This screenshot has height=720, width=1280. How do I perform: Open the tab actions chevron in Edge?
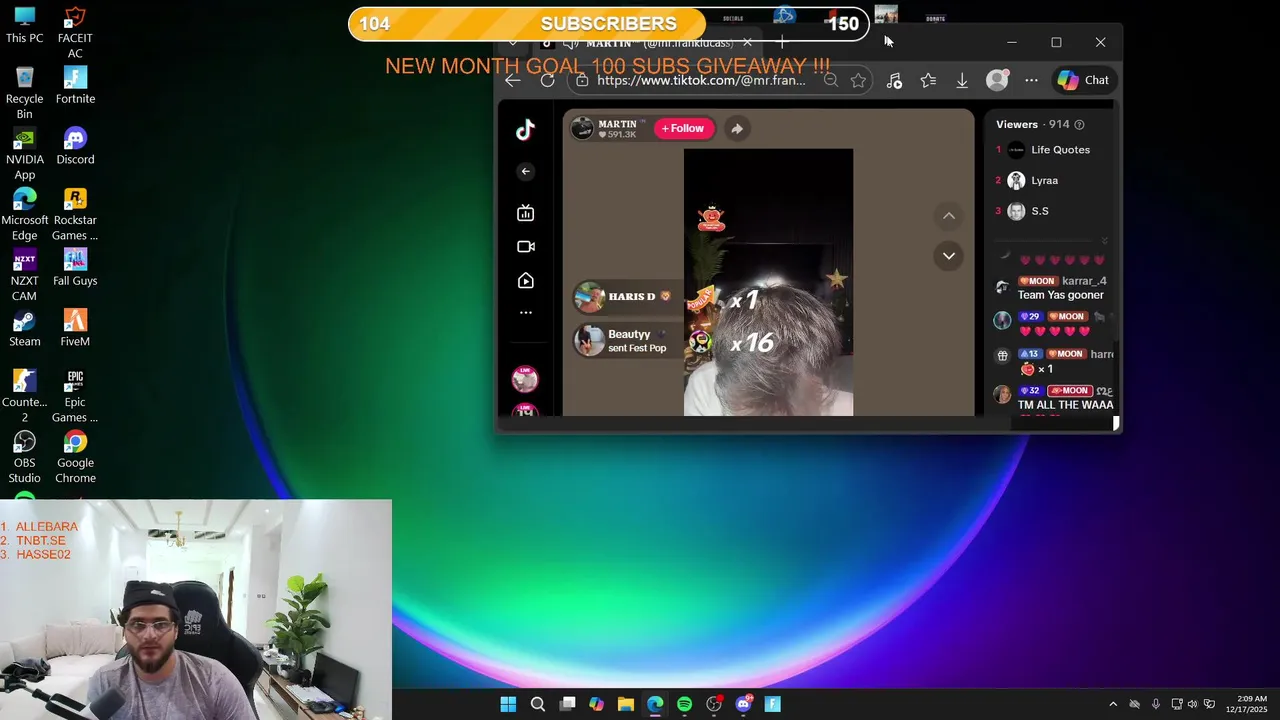(513, 43)
